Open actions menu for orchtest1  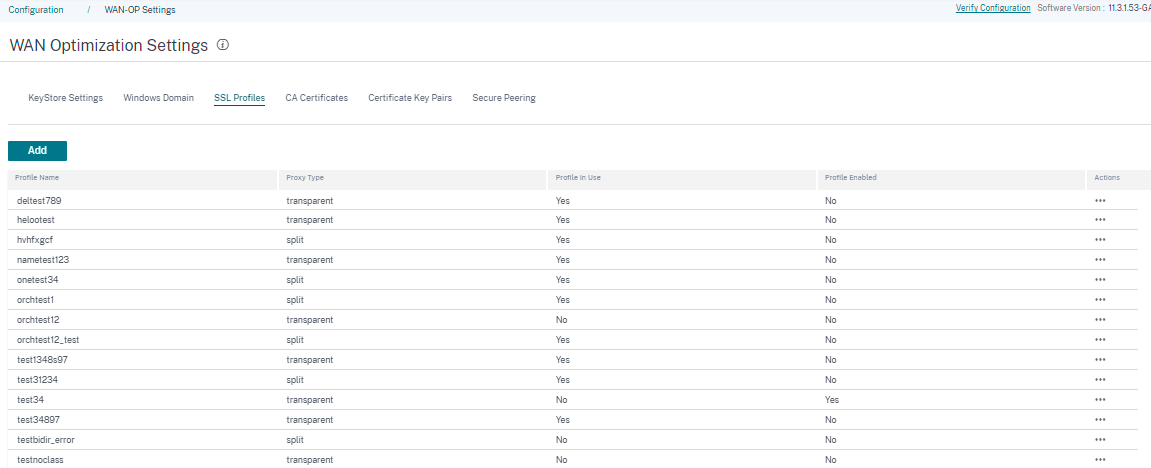tap(1100, 300)
